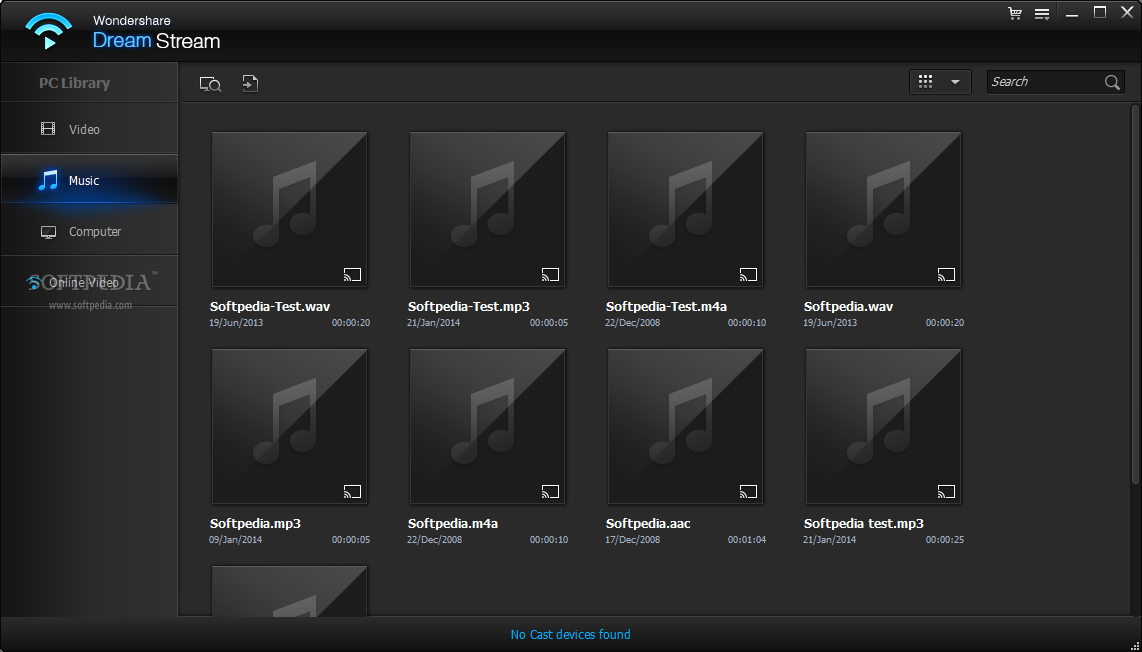Open the Online Video section
This screenshot has height=652, width=1142.
89,282
